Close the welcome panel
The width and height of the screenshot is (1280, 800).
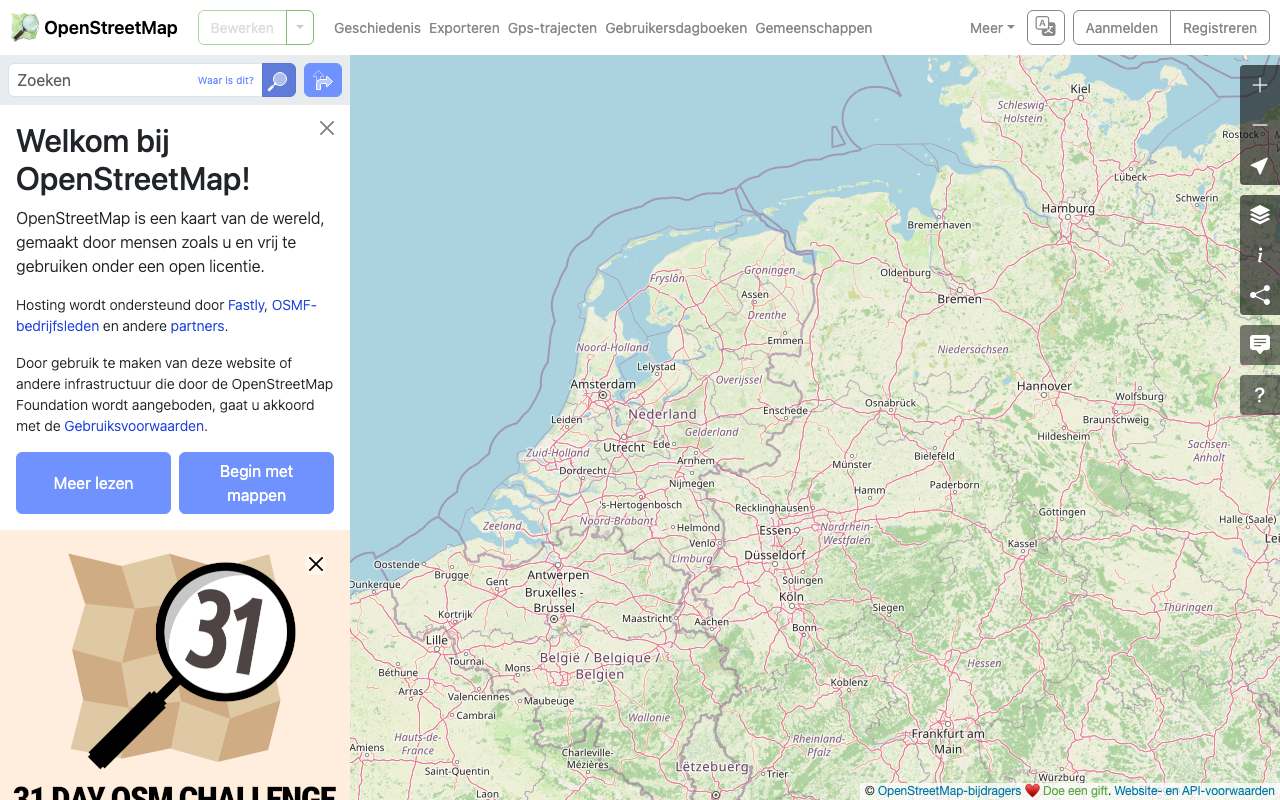327,128
